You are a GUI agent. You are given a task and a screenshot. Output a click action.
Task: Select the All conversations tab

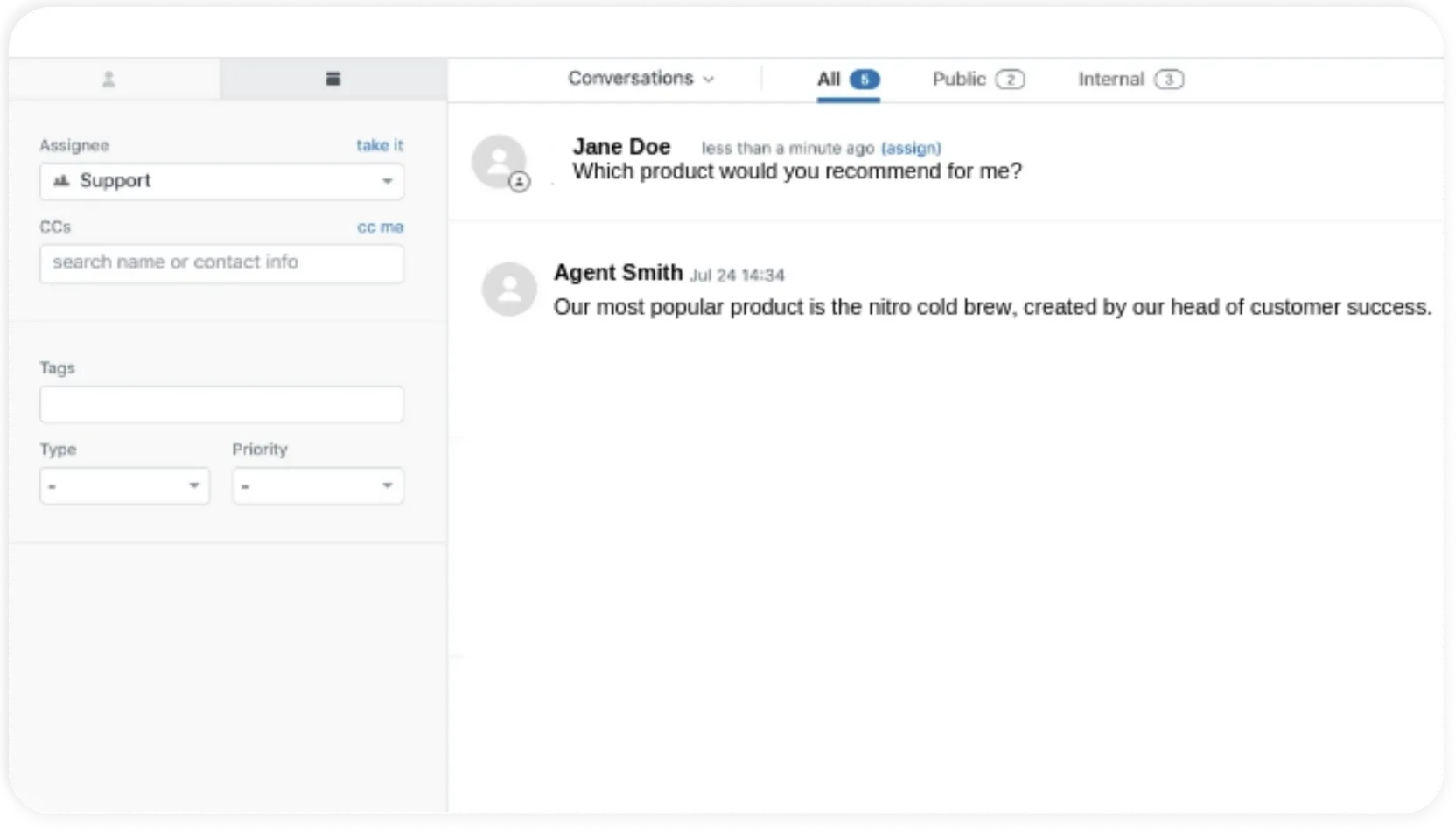(831, 79)
